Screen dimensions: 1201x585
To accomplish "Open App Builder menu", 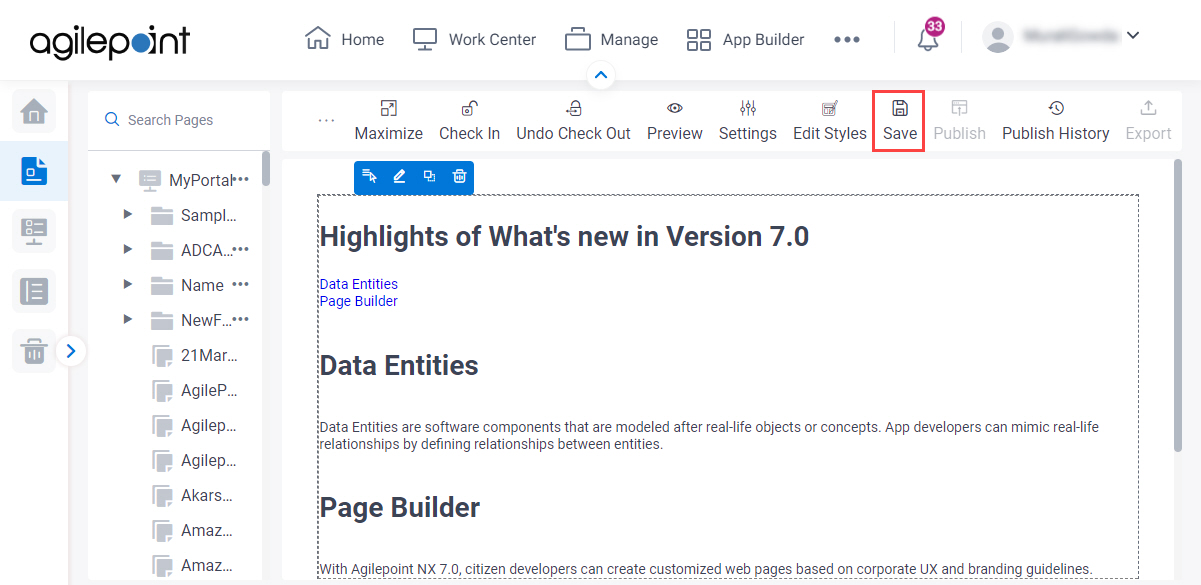I will (x=745, y=40).
